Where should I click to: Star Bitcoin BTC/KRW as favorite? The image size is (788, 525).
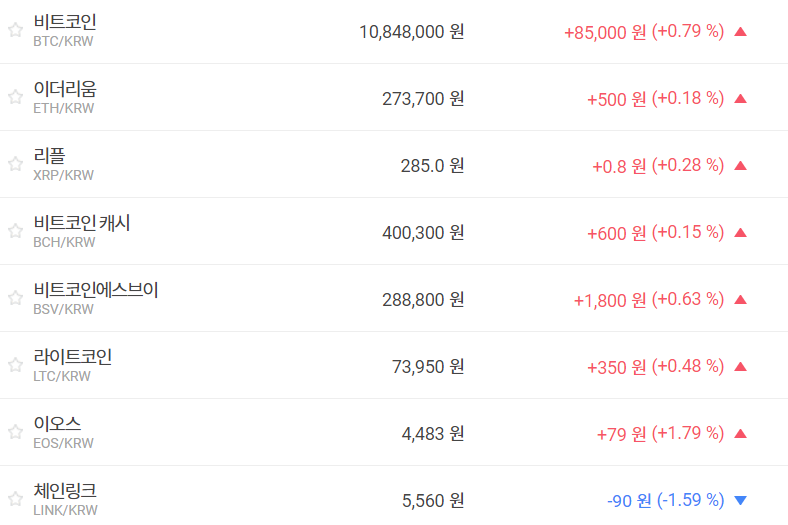tap(15, 30)
